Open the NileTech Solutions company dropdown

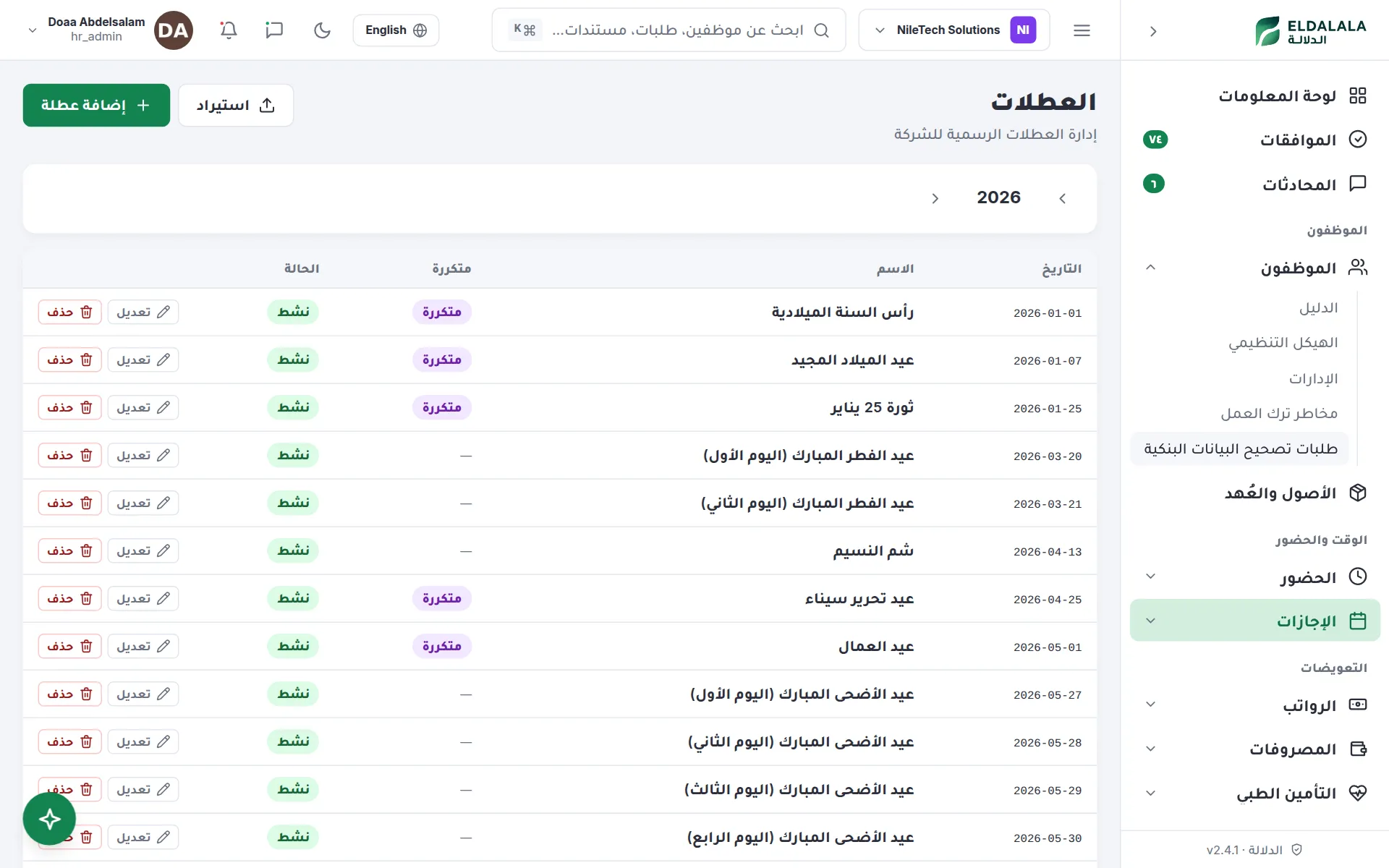[x=953, y=30]
